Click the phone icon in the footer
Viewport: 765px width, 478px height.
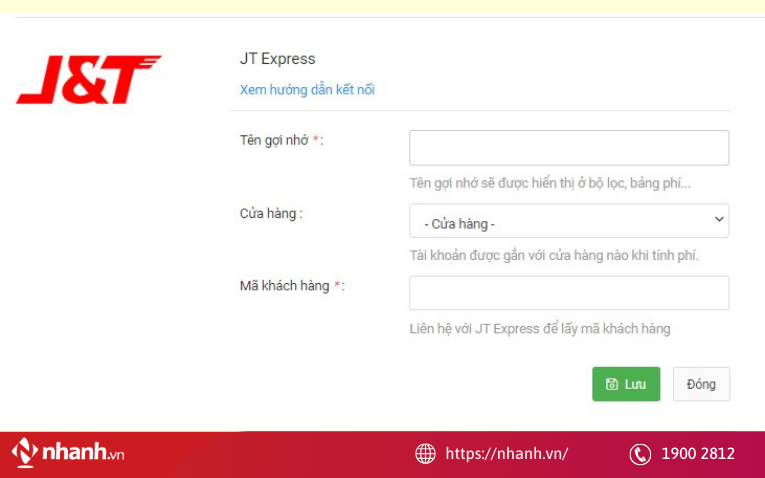tap(640, 454)
